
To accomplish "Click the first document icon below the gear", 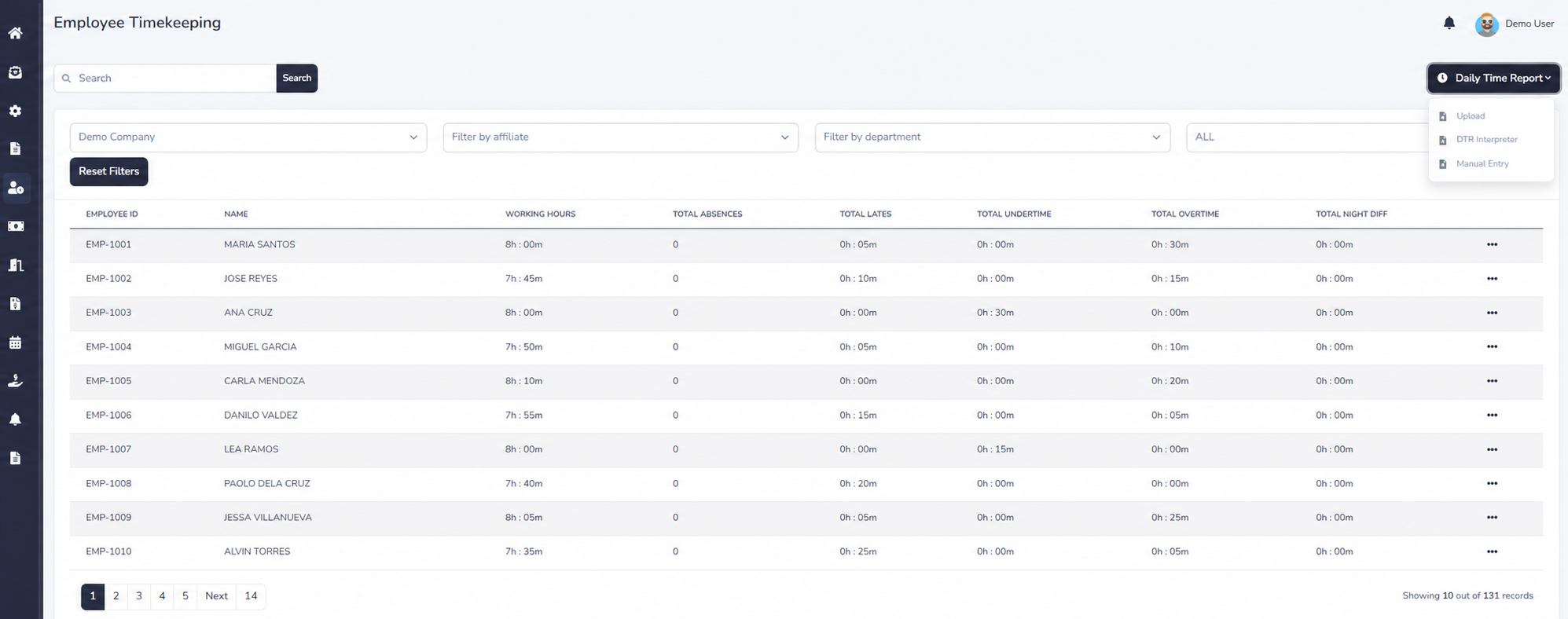I will (15, 148).
